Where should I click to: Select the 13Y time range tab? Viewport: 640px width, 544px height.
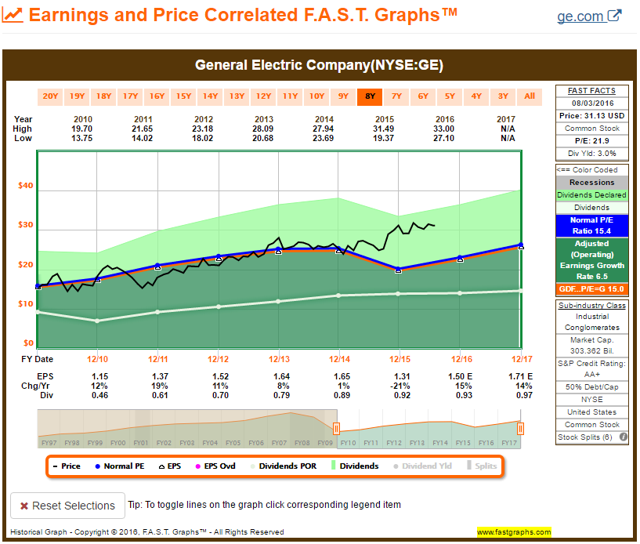pyautogui.click(x=237, y=97)
